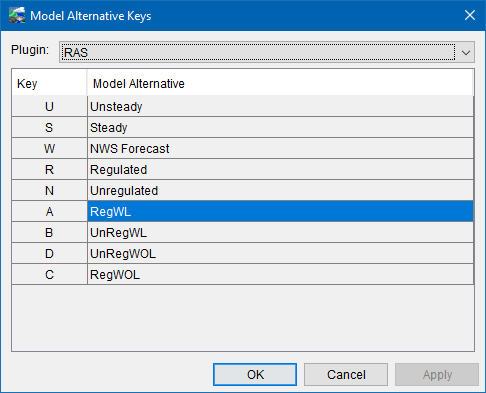Click the key cell containing D
This screenshot has height=393, width=486.
pyautogui.click(x=49, y=254)
